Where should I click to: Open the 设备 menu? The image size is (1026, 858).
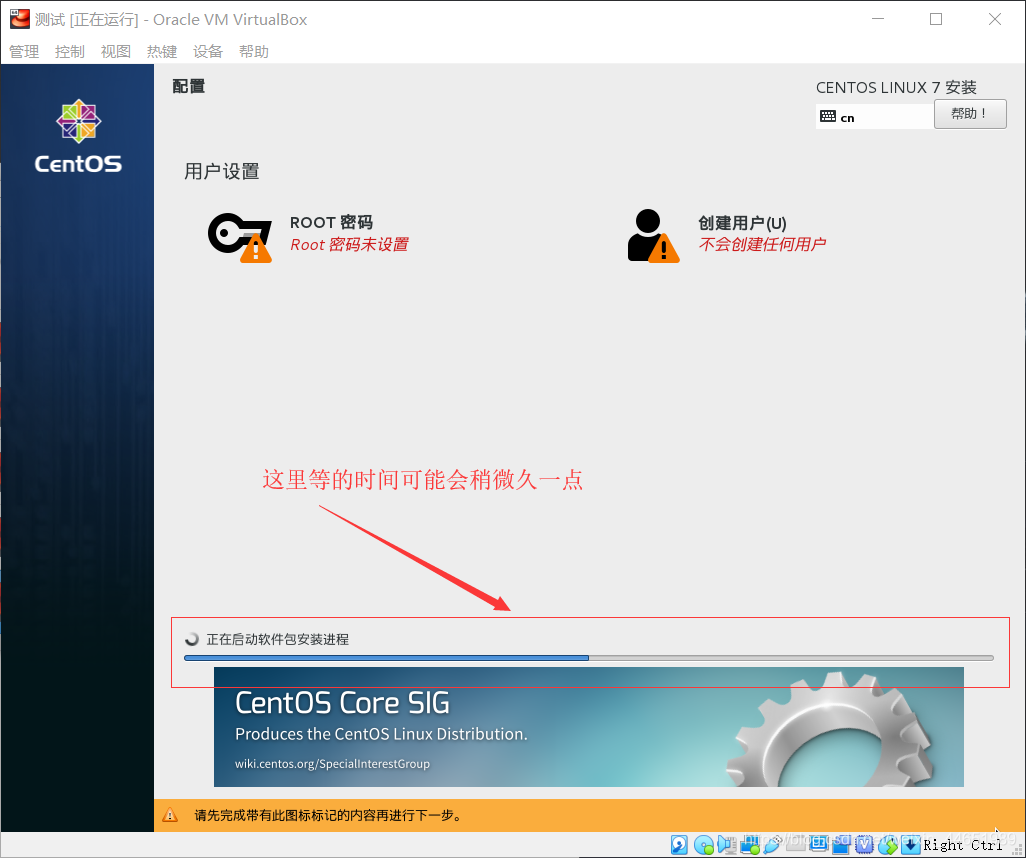pyautogui.click(x=208, y=51)
